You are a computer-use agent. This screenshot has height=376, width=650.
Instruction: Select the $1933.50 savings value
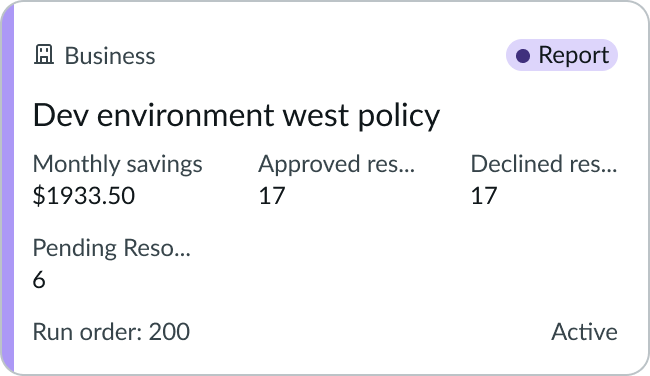84,196
